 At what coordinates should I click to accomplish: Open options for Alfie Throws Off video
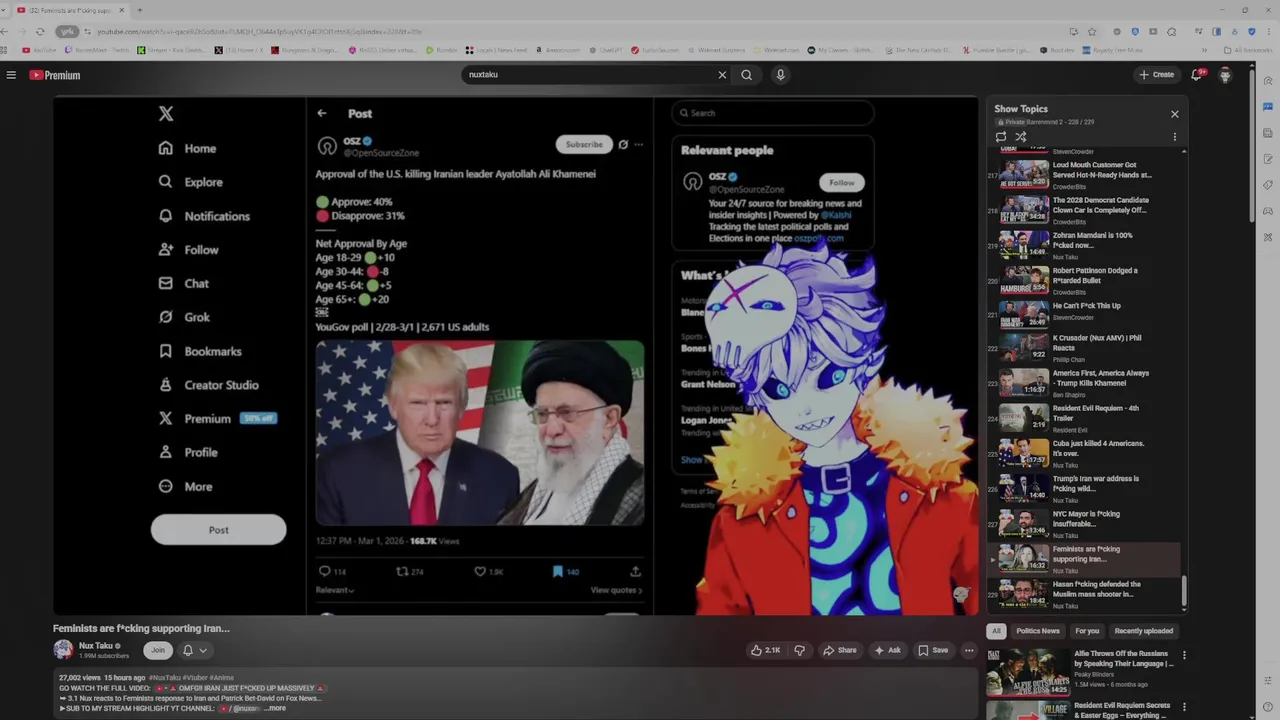(1184, 656)
